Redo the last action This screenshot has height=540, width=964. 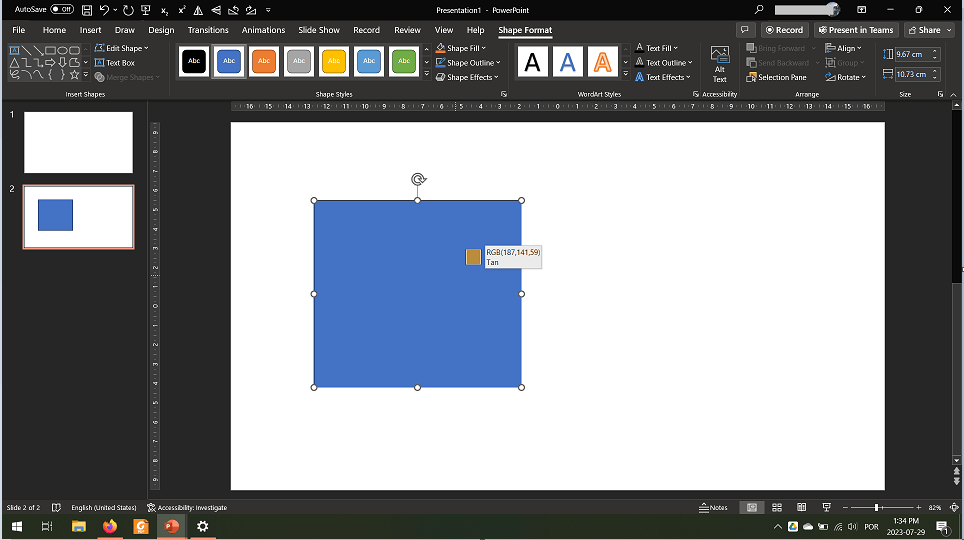128,10
